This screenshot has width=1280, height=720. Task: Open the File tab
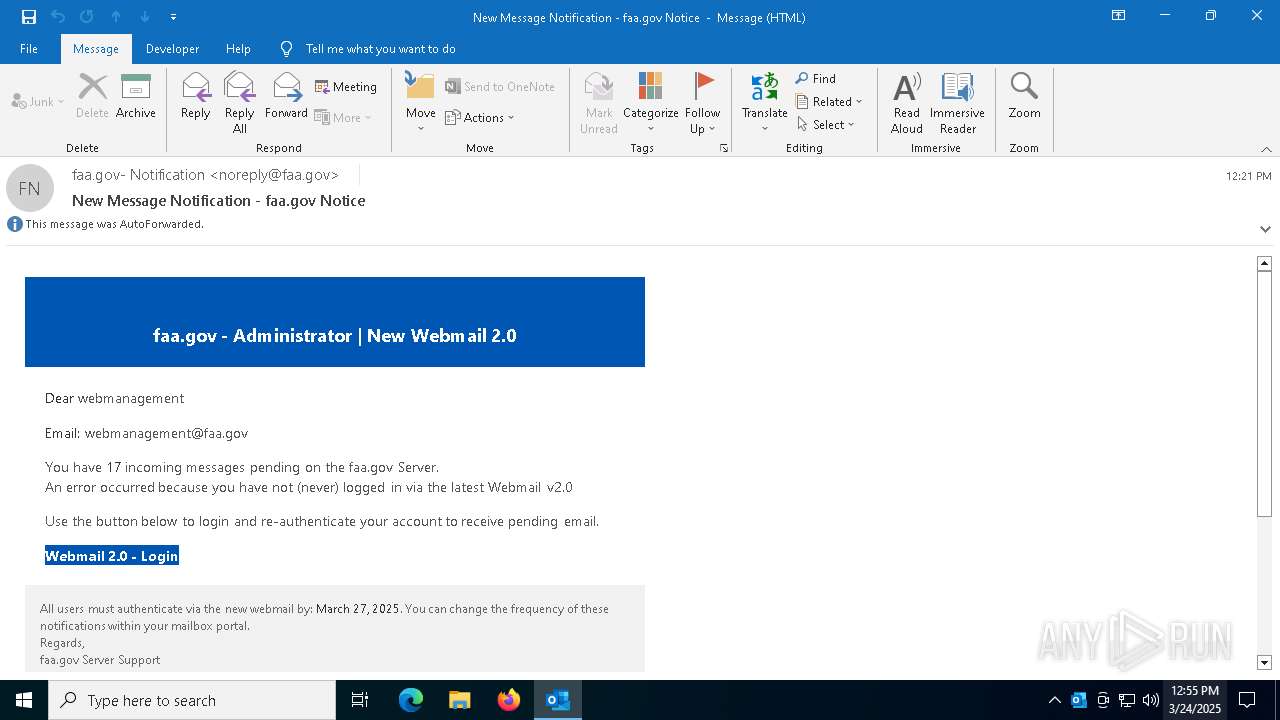pos(29,48)
